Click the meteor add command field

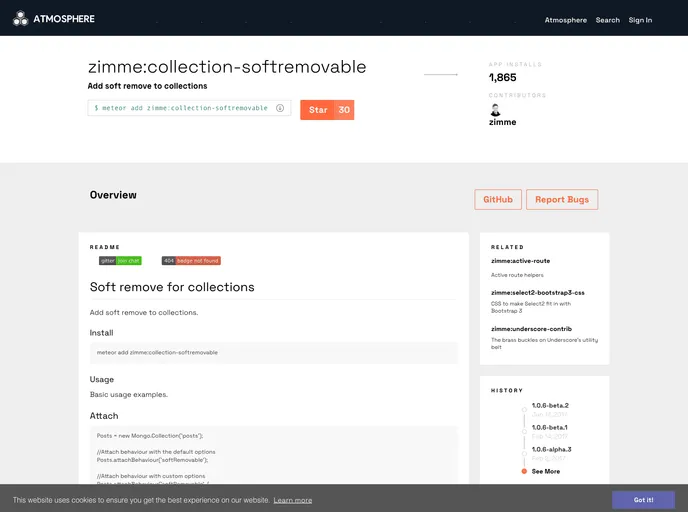(189, 108)
